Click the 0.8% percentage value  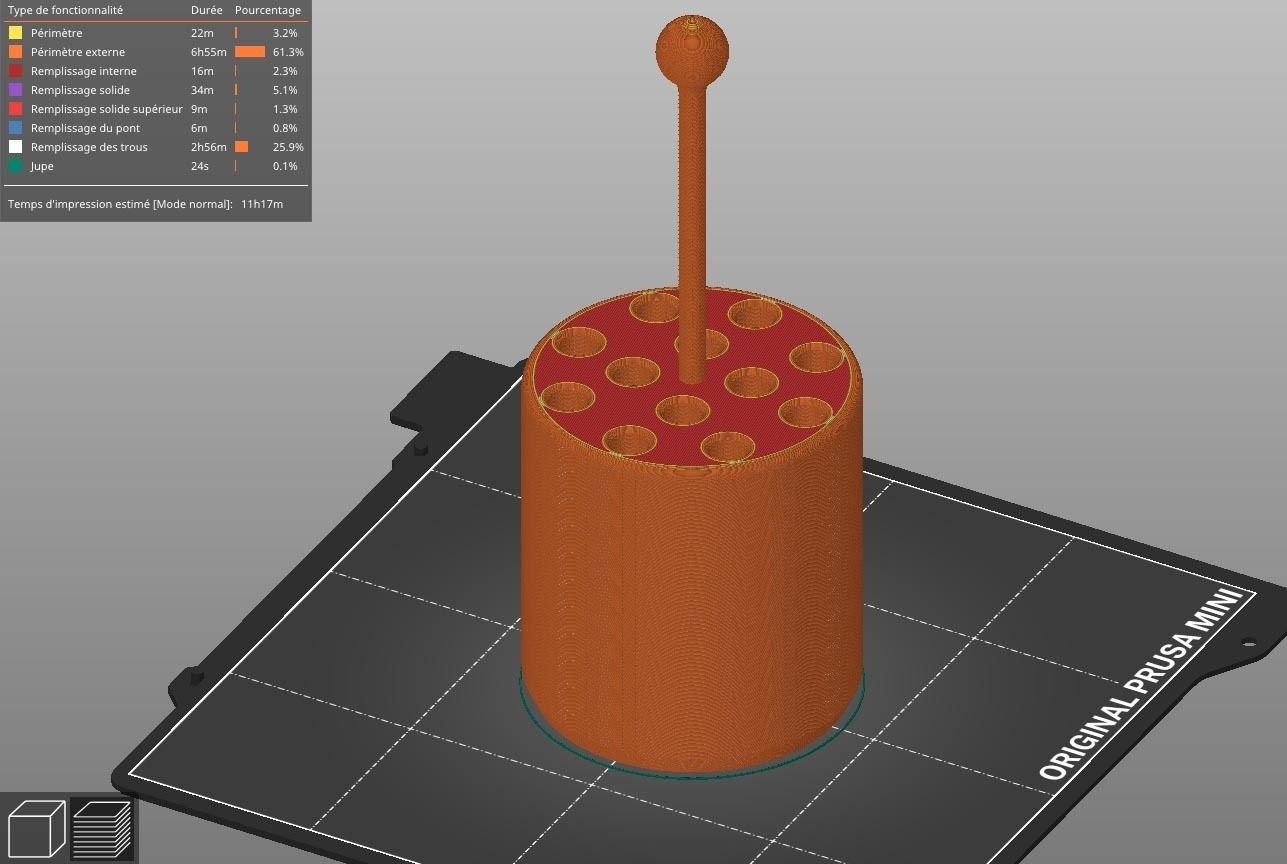tap(285, 128)
